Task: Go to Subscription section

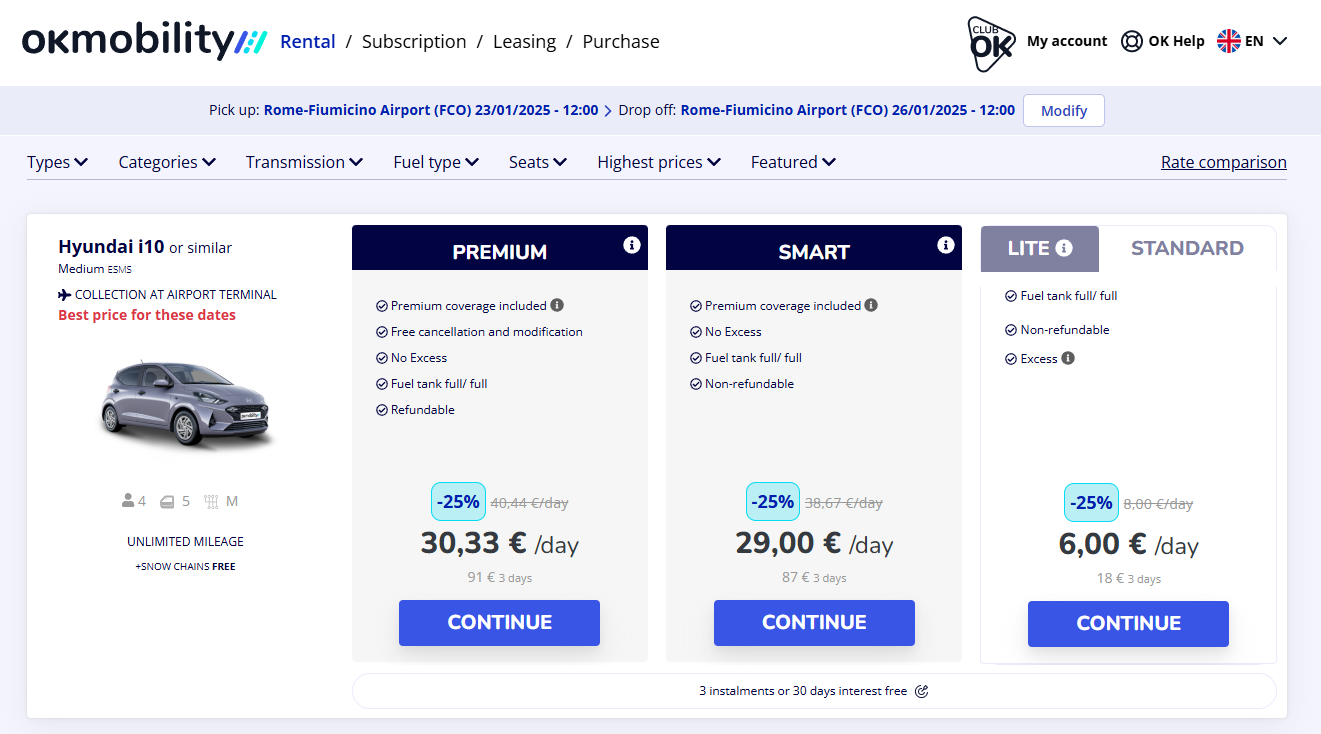Action: coord(414,41)
